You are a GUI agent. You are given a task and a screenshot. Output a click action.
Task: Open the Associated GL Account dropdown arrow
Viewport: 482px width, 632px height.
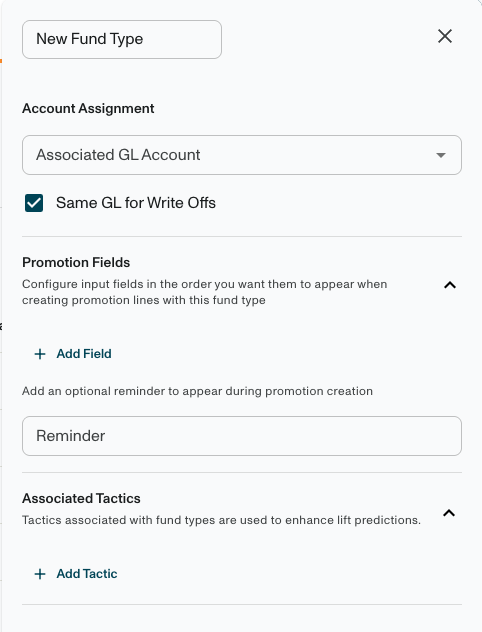[x=441, y=155]
